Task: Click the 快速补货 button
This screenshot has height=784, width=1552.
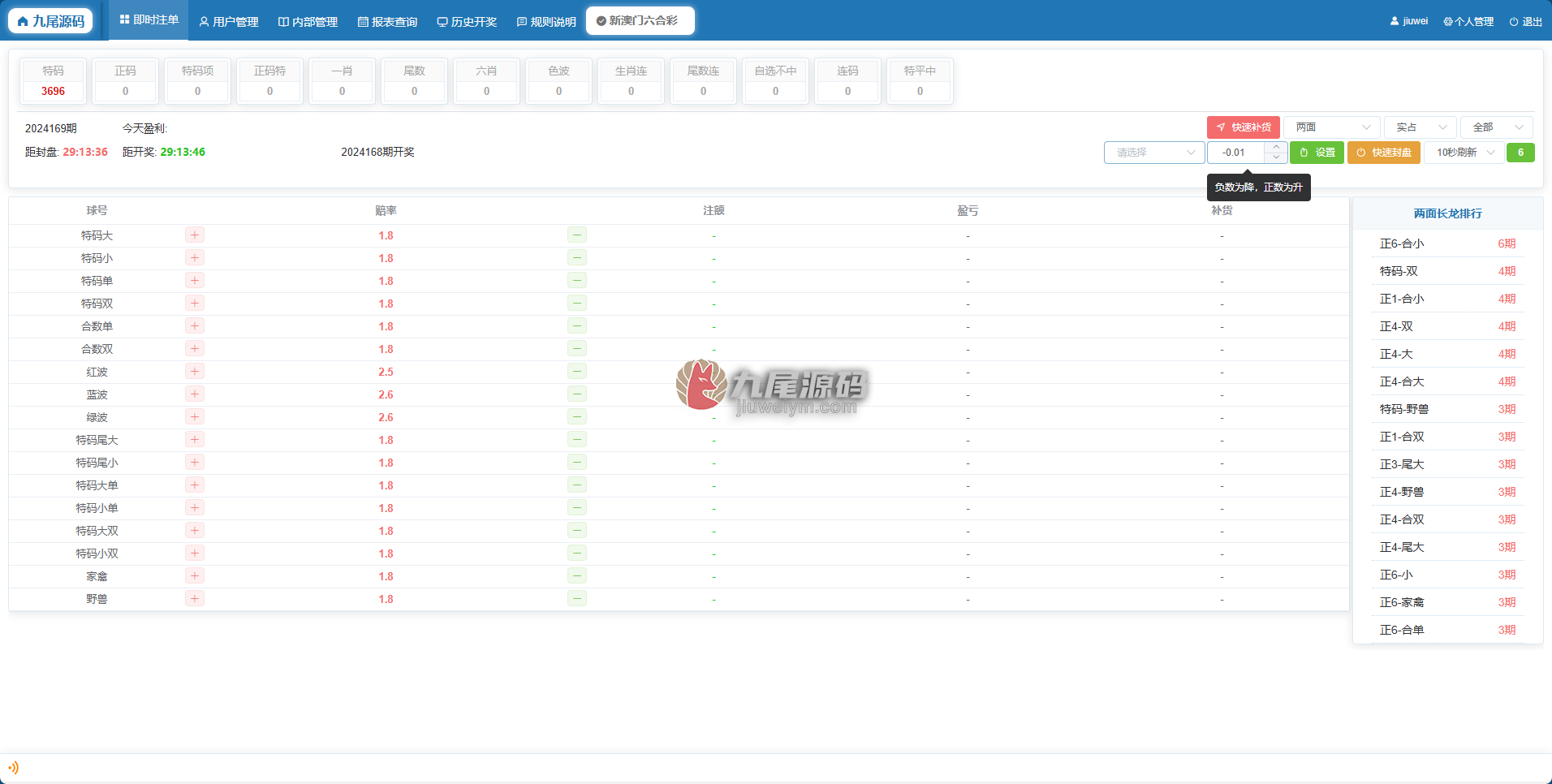Action: tap(1244, 127)
